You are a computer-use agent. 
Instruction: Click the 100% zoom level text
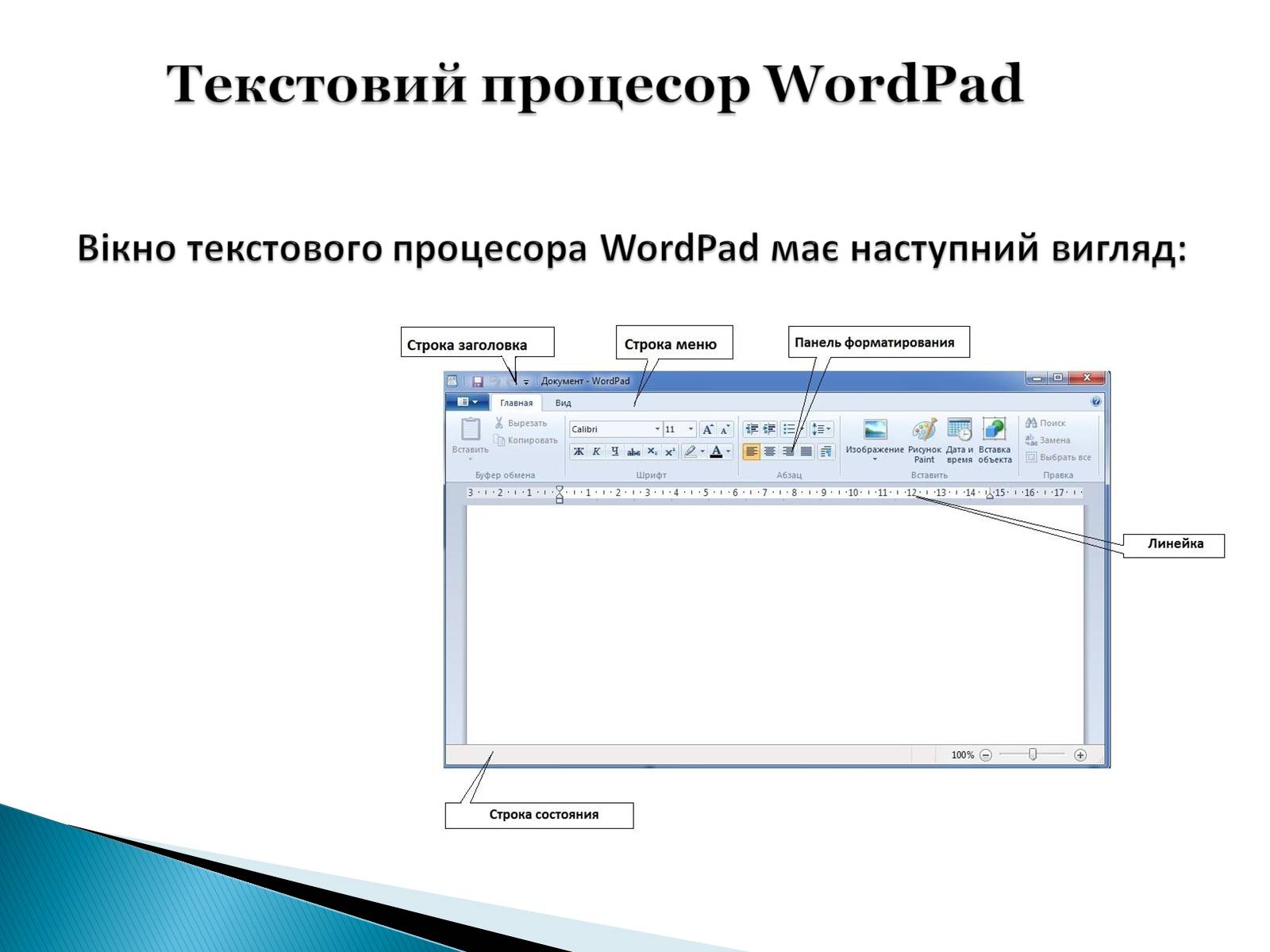[x=962, y=755]
